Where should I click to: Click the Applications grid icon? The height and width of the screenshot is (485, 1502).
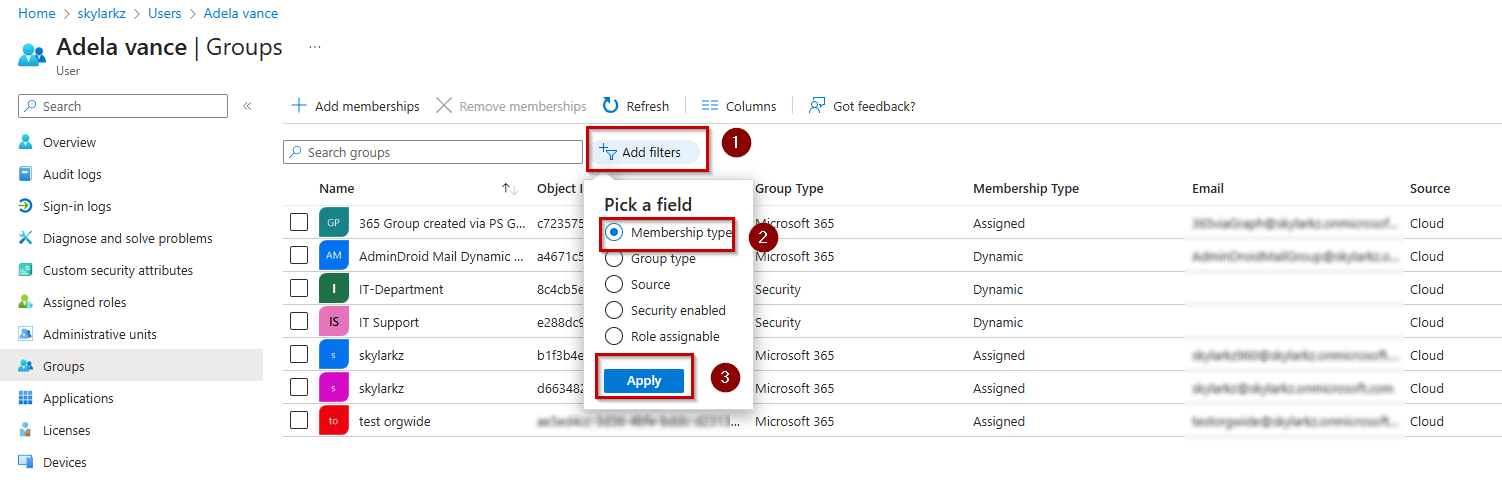click(26, 398)
